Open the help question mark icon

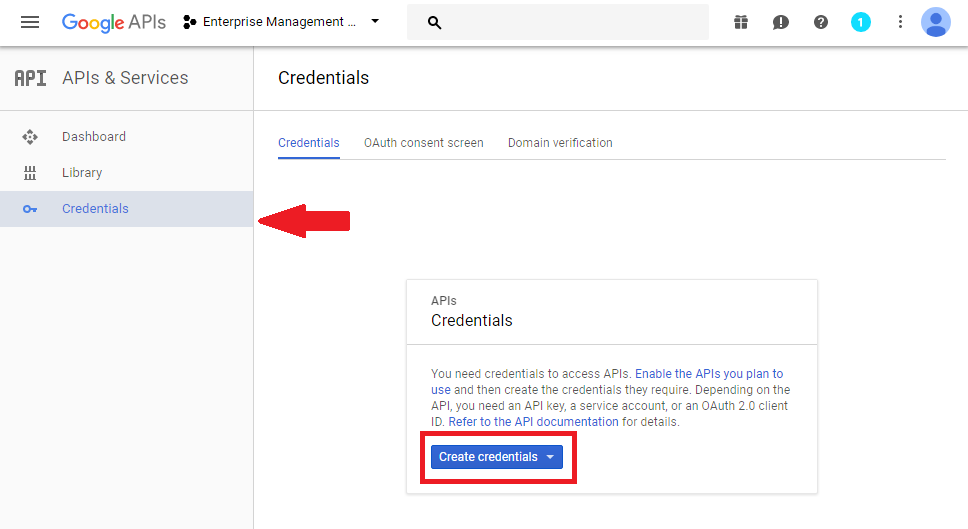tap(821, 22)
